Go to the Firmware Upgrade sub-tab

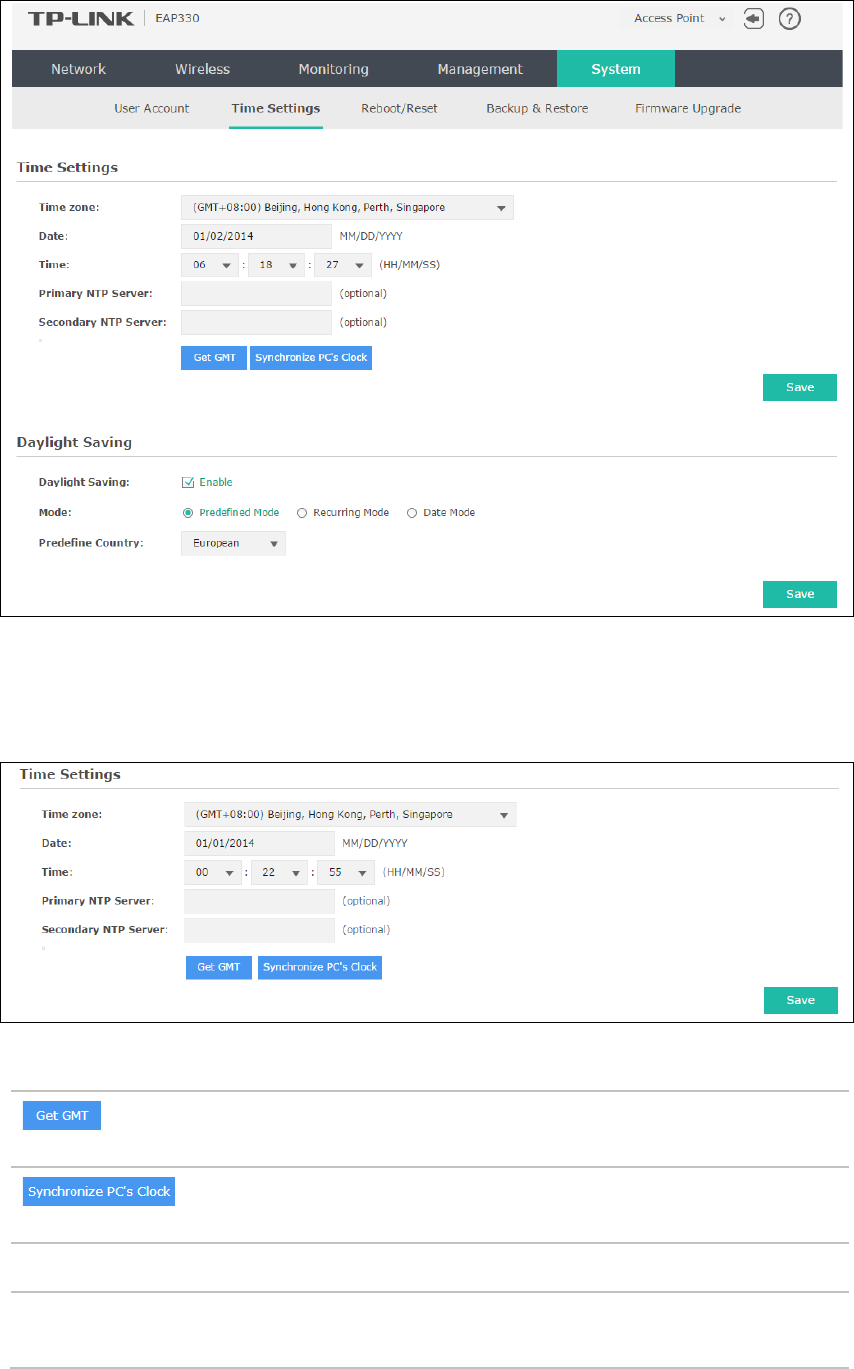pos(688,108)
